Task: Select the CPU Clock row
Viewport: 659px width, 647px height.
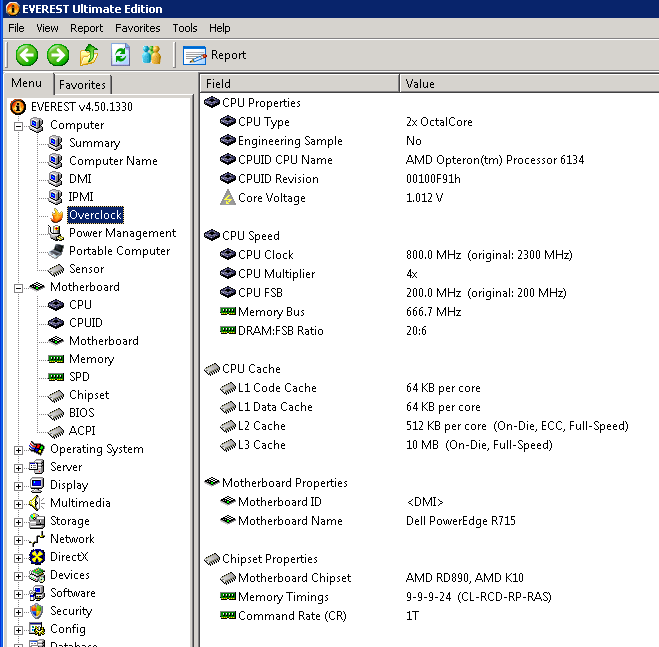Action: coord(430,255)
